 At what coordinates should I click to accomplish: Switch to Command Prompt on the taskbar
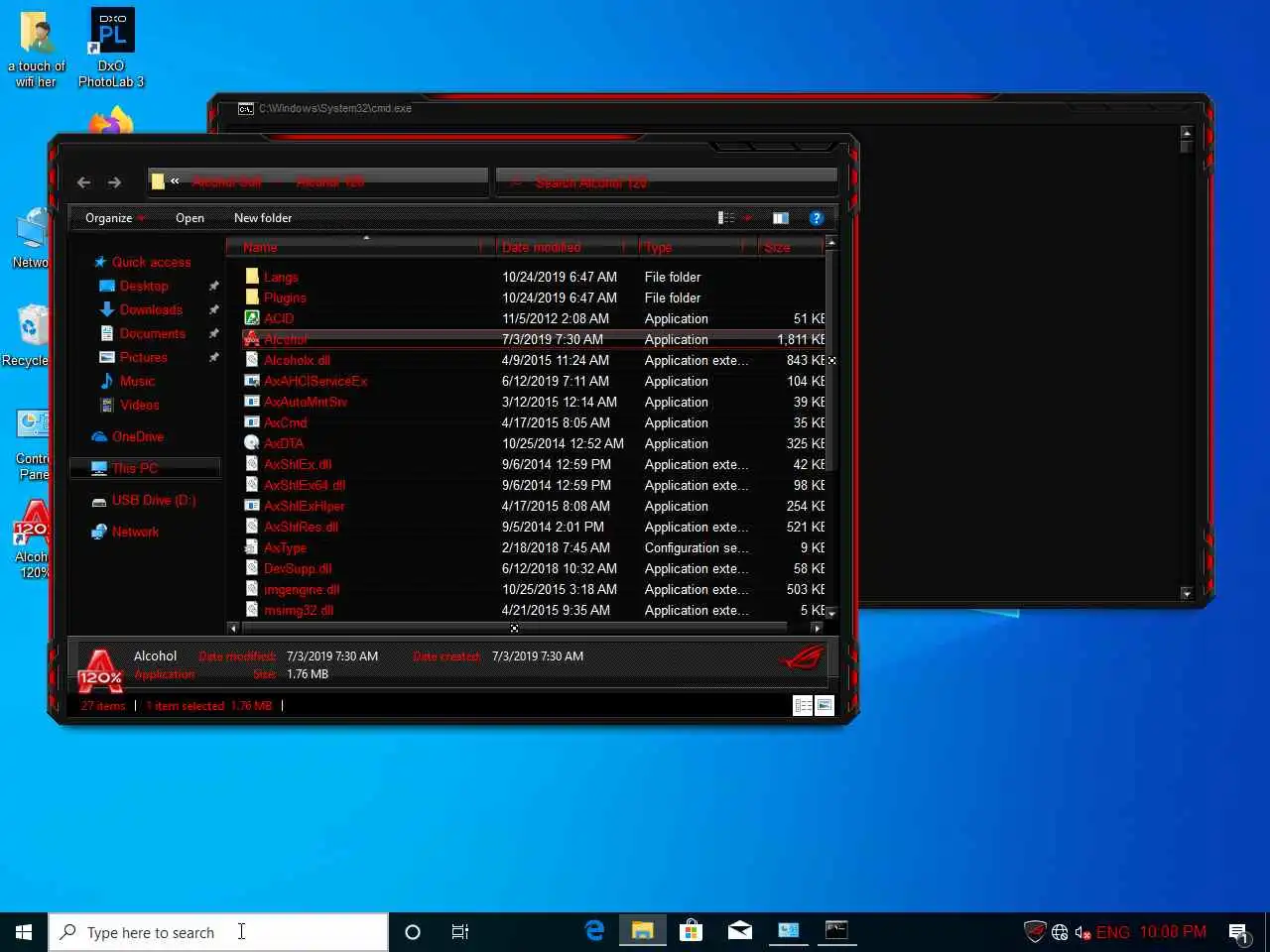[x=836, y=931]
